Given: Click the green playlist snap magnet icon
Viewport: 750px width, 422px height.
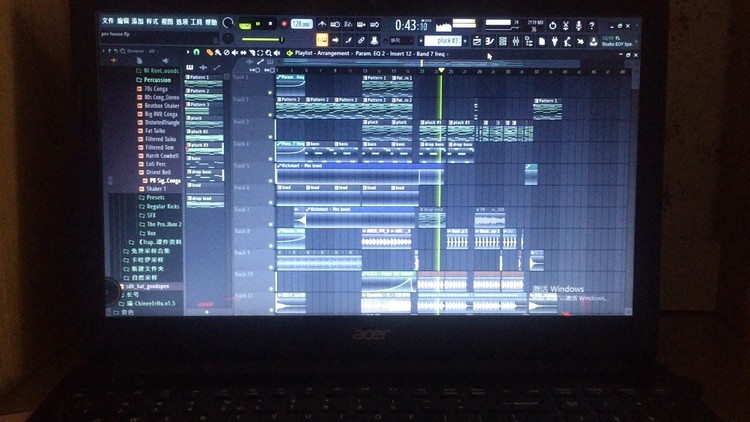Looking at the screenshot, I should (197, 53).
